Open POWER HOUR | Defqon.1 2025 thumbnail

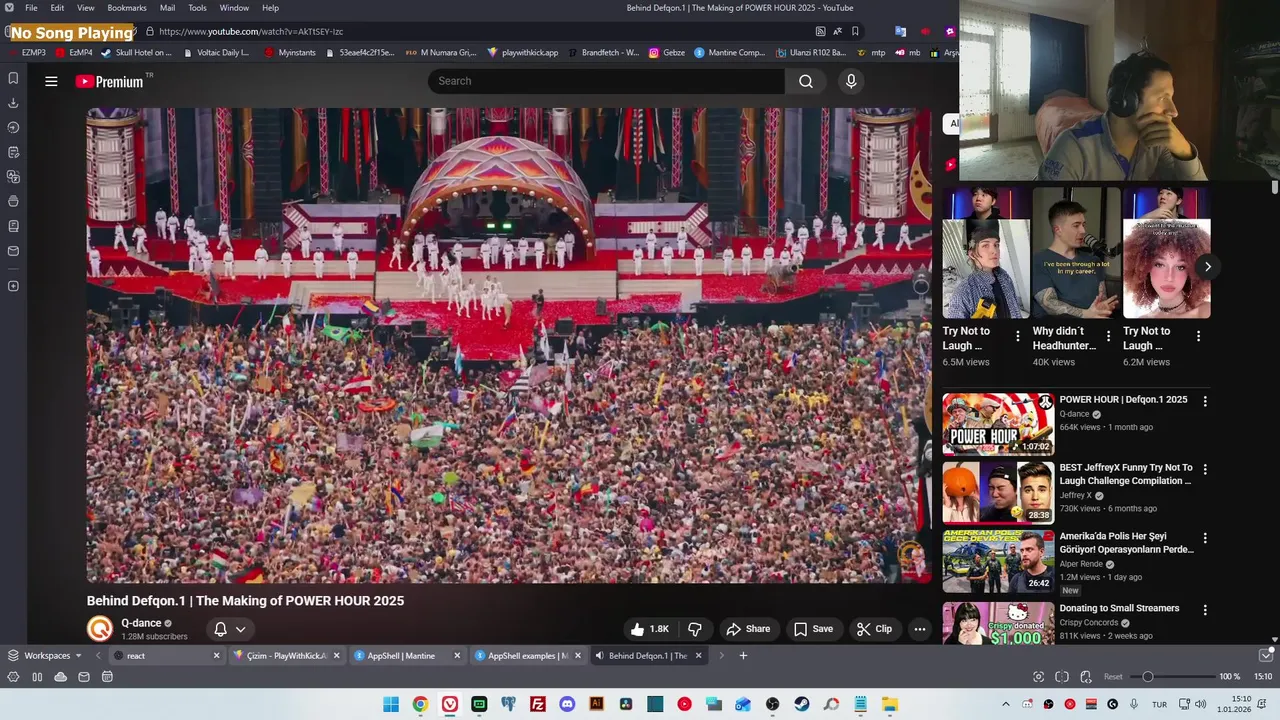click(998, 424)
